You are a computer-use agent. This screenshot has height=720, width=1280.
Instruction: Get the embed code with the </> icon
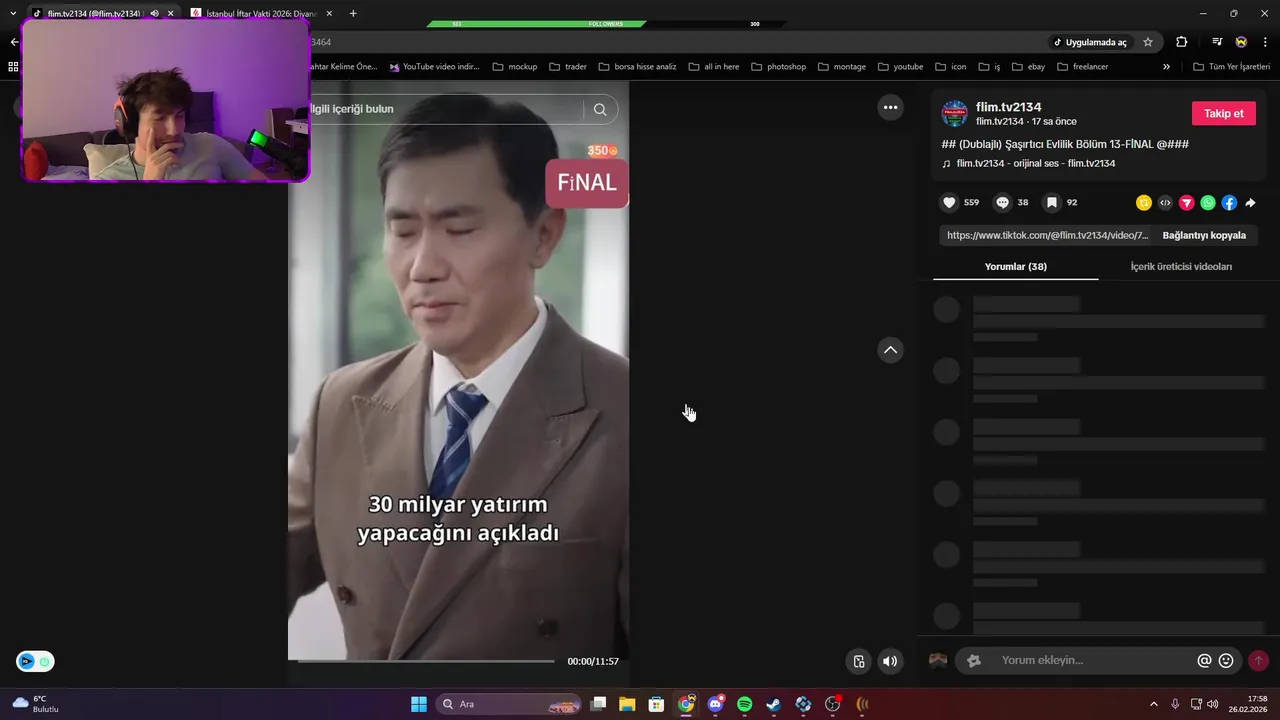[x=1165, y=202]
